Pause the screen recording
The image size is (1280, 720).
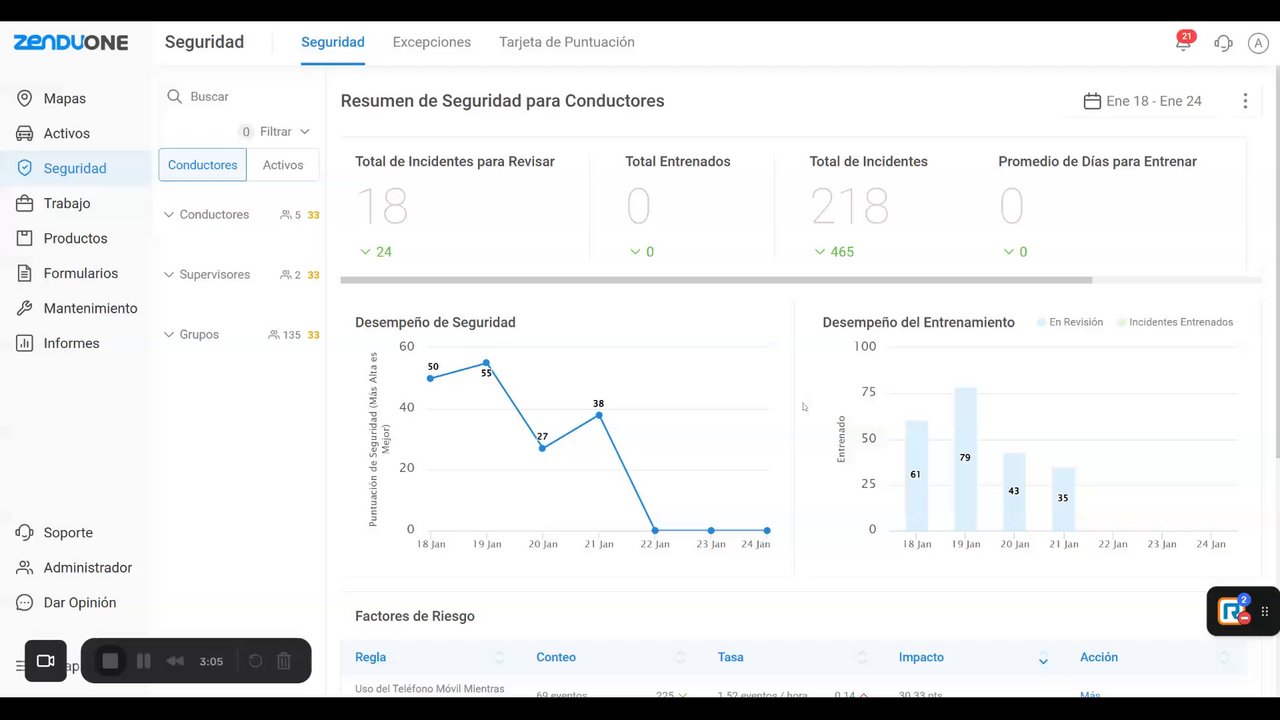[x=143, y=661]
